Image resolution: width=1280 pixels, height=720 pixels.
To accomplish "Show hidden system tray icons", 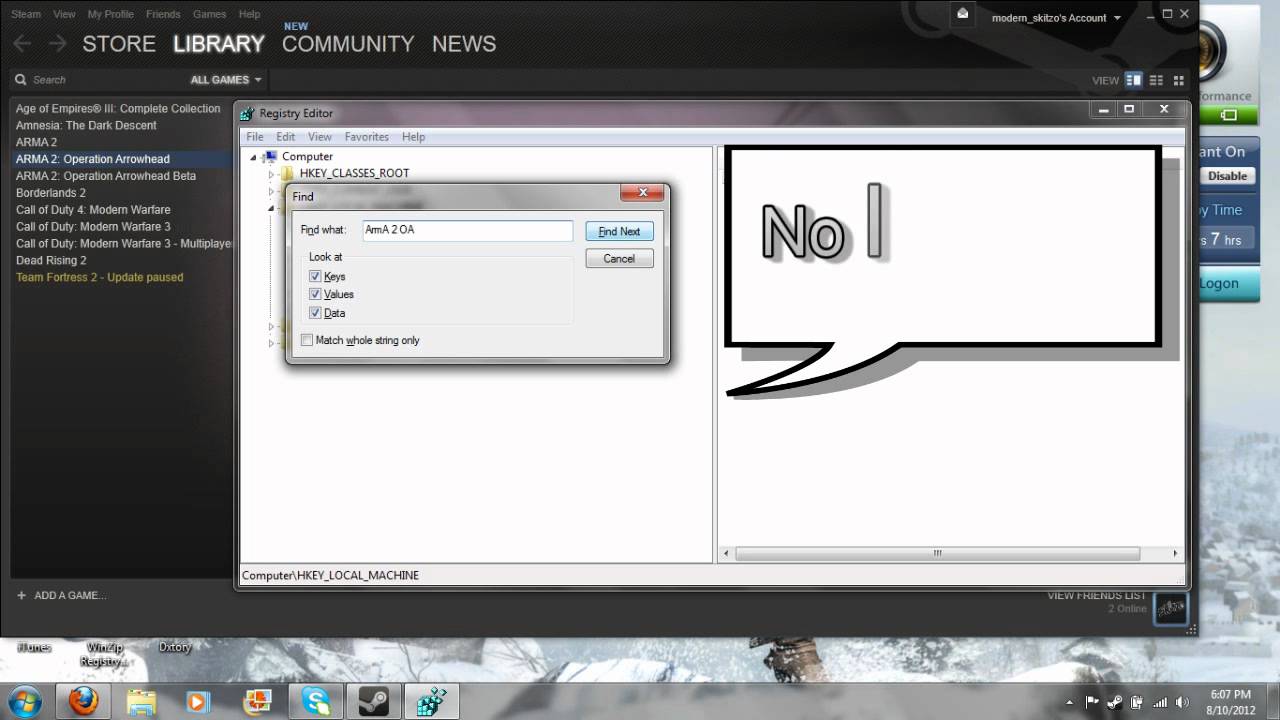I will pos(1071,702).
